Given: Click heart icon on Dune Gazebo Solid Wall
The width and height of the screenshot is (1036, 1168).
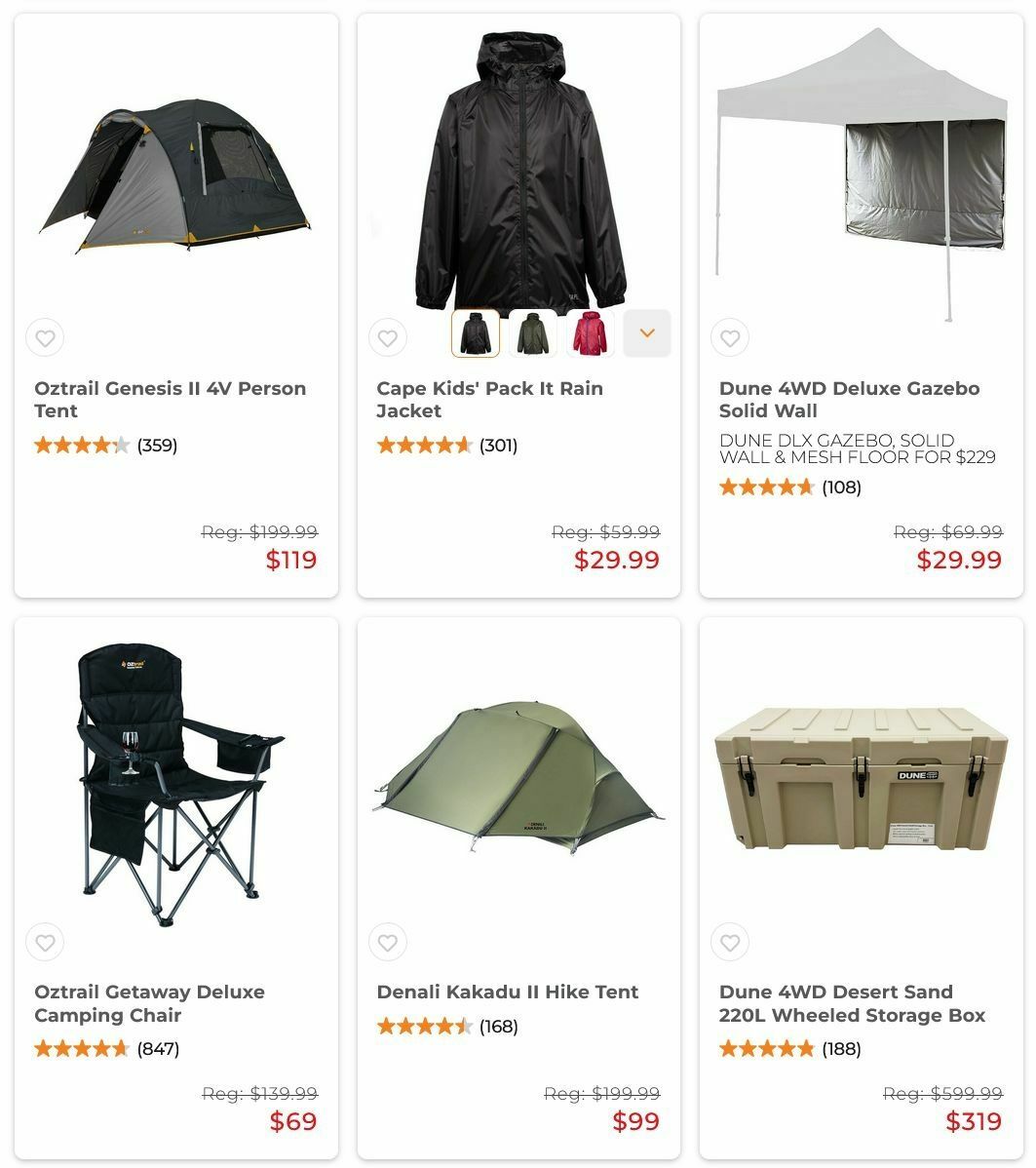Looking at the screenshot, I should point(730,337).
